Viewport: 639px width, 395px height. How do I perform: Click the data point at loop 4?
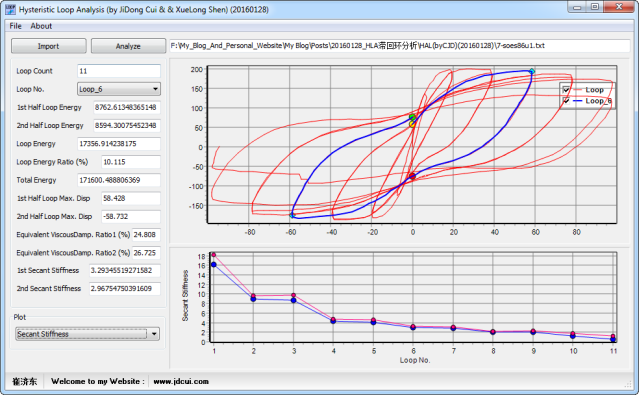pyautogui.click(x=333, y=320)
